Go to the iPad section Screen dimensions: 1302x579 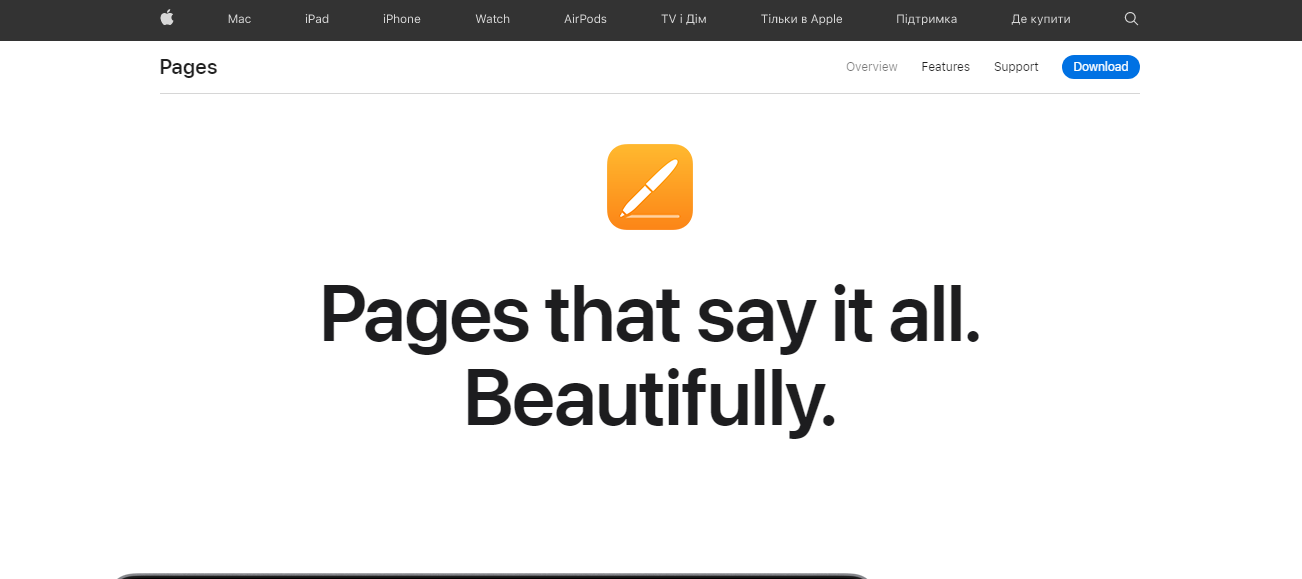pyautogui.click(x=317, y=19)
